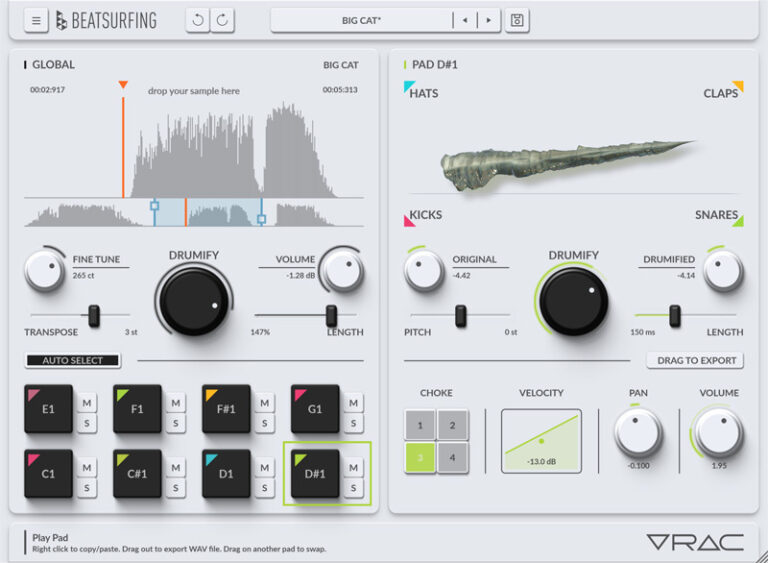
Task: Click the Drag to Export button
Action: (x=696, y=361)
